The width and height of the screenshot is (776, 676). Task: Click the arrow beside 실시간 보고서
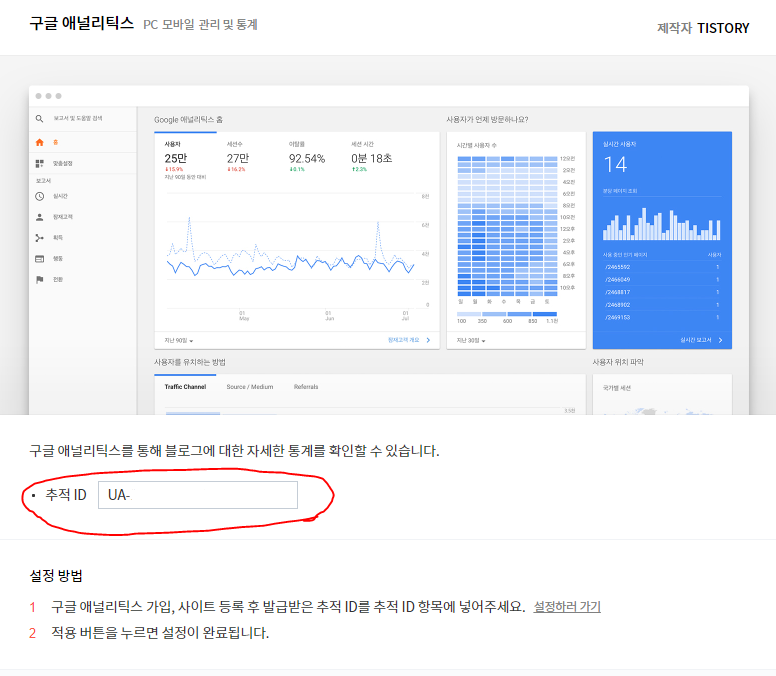(x=721, y=340)
